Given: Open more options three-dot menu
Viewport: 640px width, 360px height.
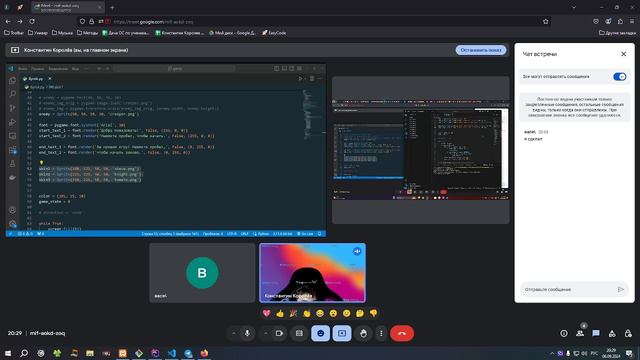Looking at the screenshot, I should click(x=381, y=333).
